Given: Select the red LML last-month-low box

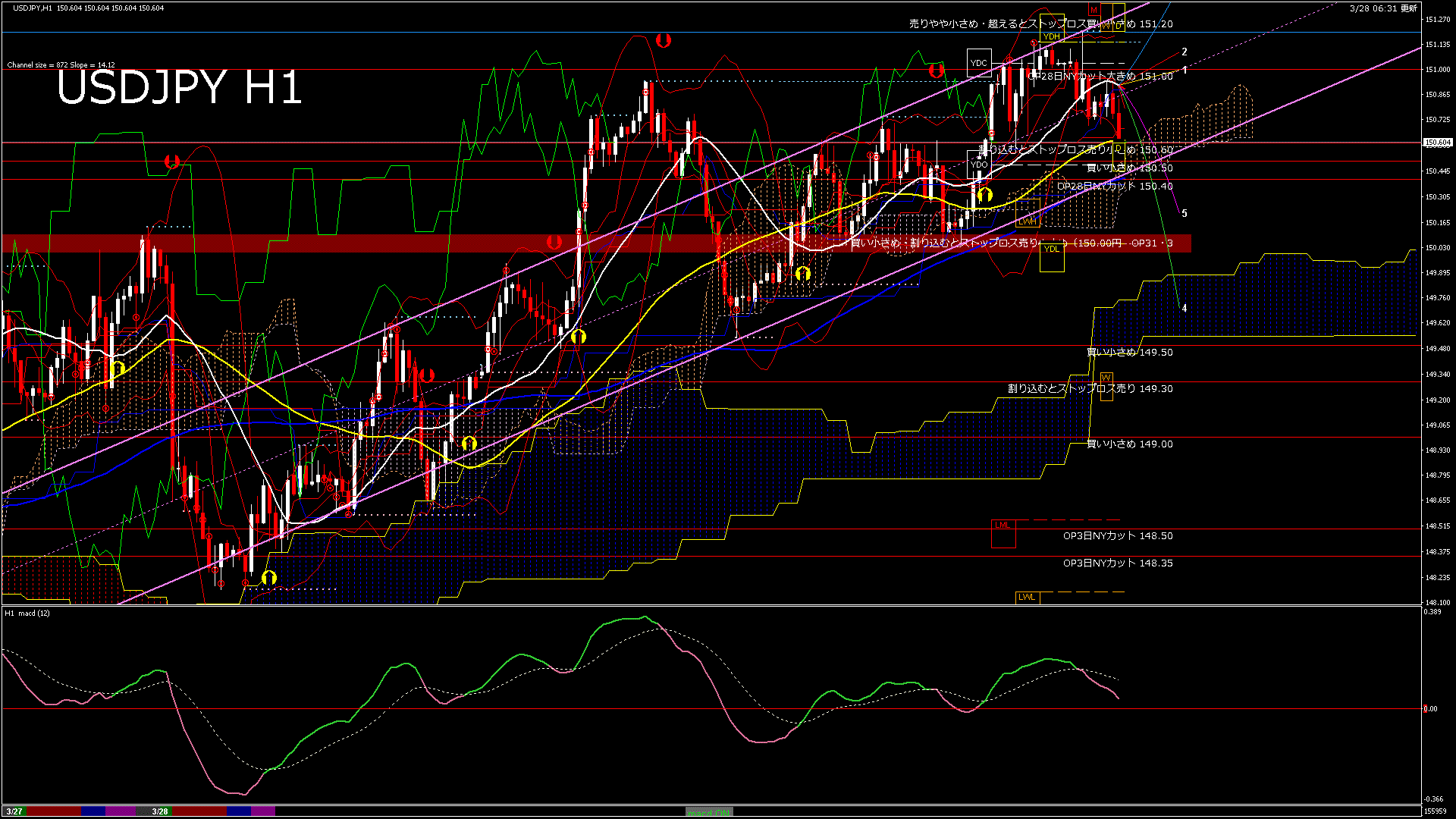Looking at the screenshot, I should click(1003, 525).
